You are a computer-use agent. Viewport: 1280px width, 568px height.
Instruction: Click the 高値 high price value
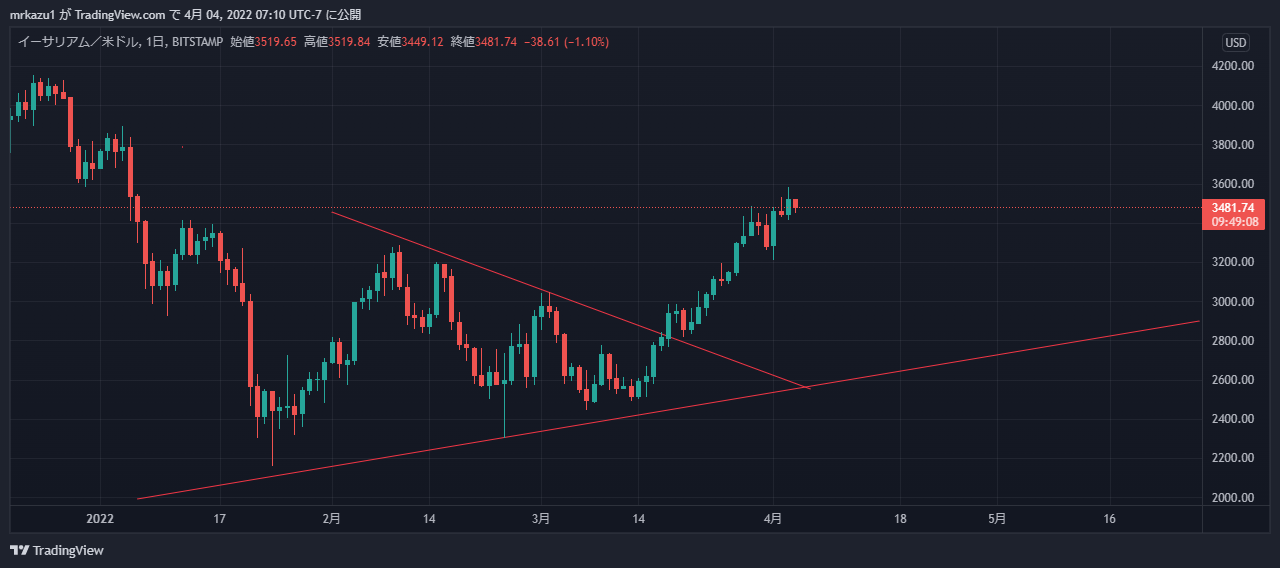point(350,42)
